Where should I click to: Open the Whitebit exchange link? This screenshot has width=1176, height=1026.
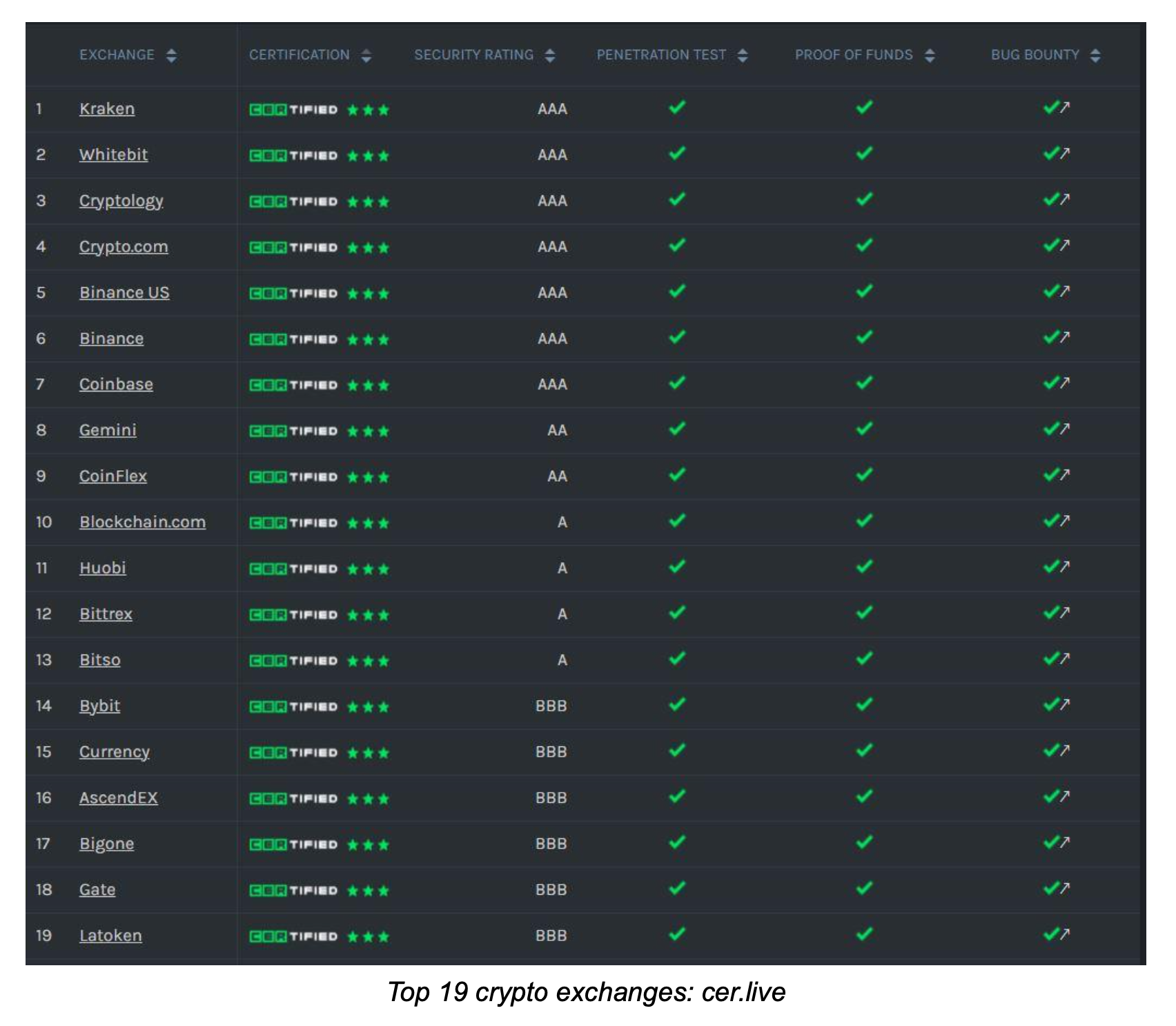113,155
